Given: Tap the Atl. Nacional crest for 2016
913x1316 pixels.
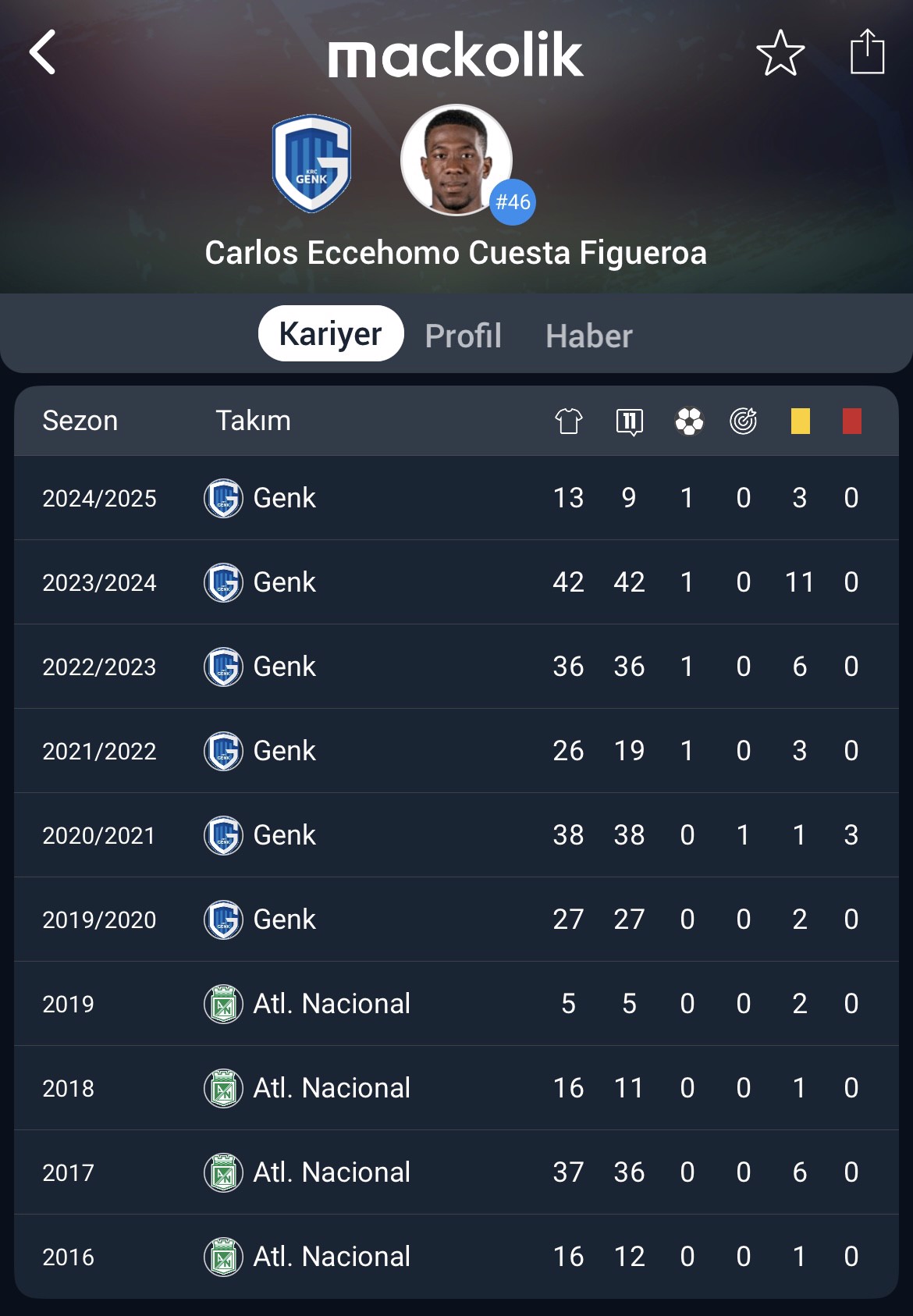Looking at the screenshot, I should click(223, 1257).
